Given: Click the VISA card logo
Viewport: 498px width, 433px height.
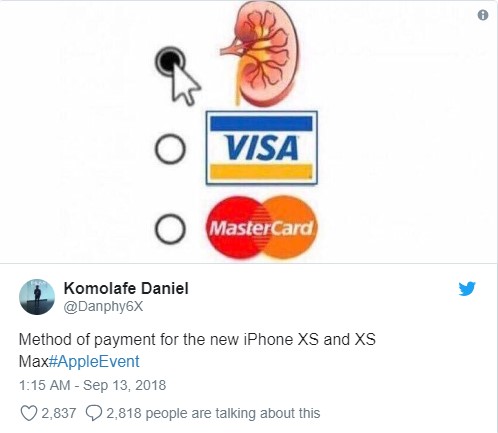Looking at the screenshot, I should click(x=261, y=148).
